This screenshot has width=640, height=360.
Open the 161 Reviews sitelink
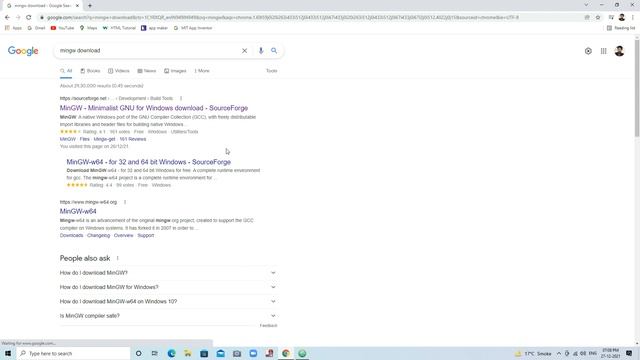133,139
